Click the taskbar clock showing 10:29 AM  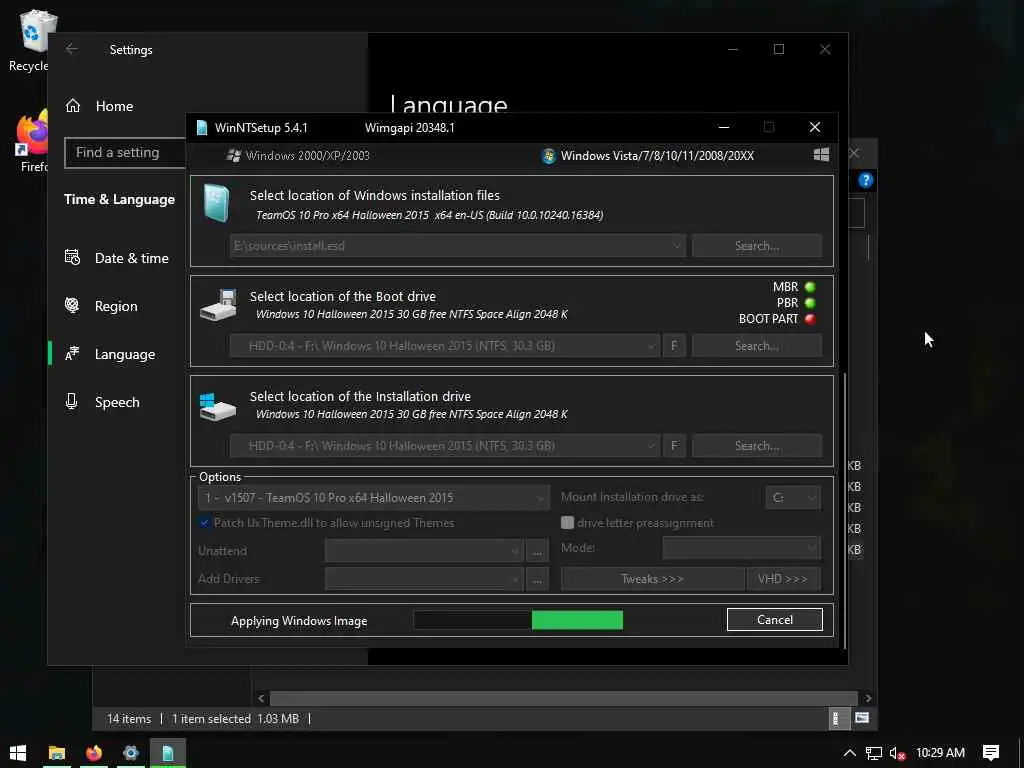pos(940,752)
